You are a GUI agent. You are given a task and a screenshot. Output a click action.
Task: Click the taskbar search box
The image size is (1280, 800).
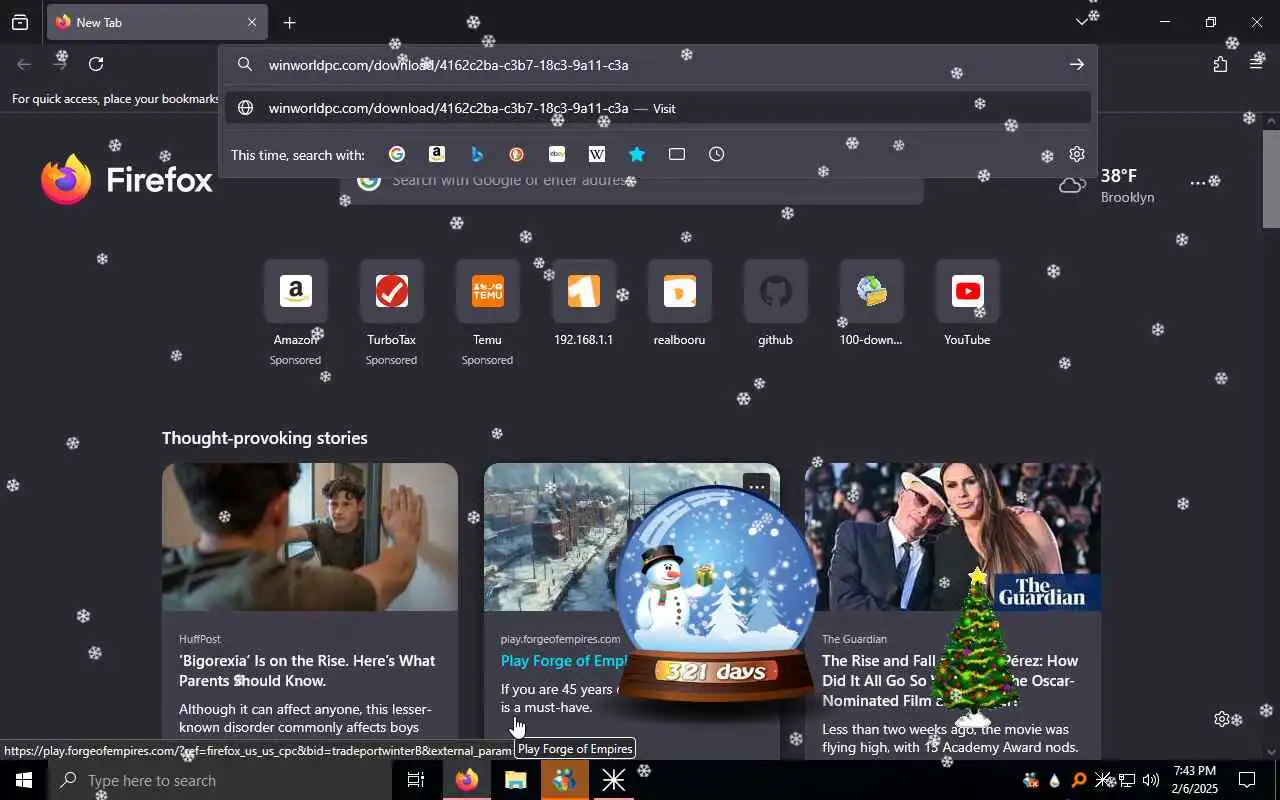point(220,780)
